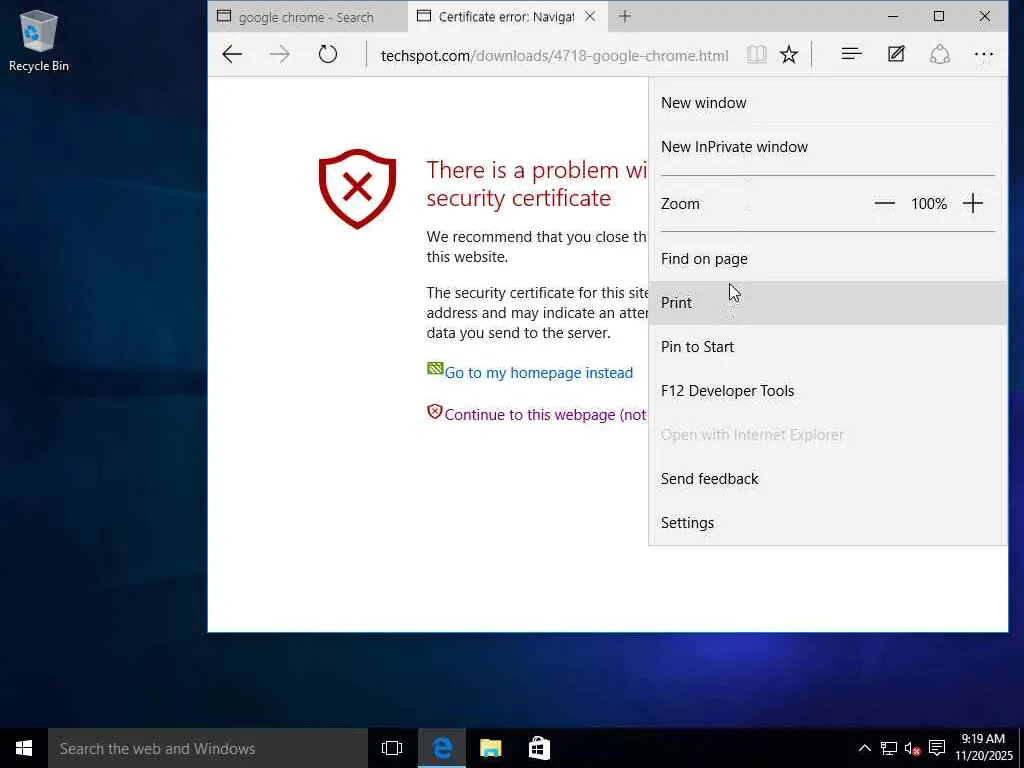The height and width of the screenshot is (768, 1024).
Task: Click the muted volume tray icon
Action: pyautogui.click(x=912, y=748)
